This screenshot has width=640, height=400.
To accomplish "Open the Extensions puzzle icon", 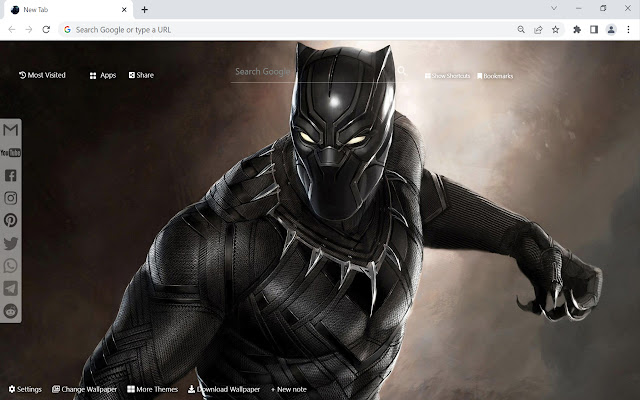I will click(x=577, y=29).
